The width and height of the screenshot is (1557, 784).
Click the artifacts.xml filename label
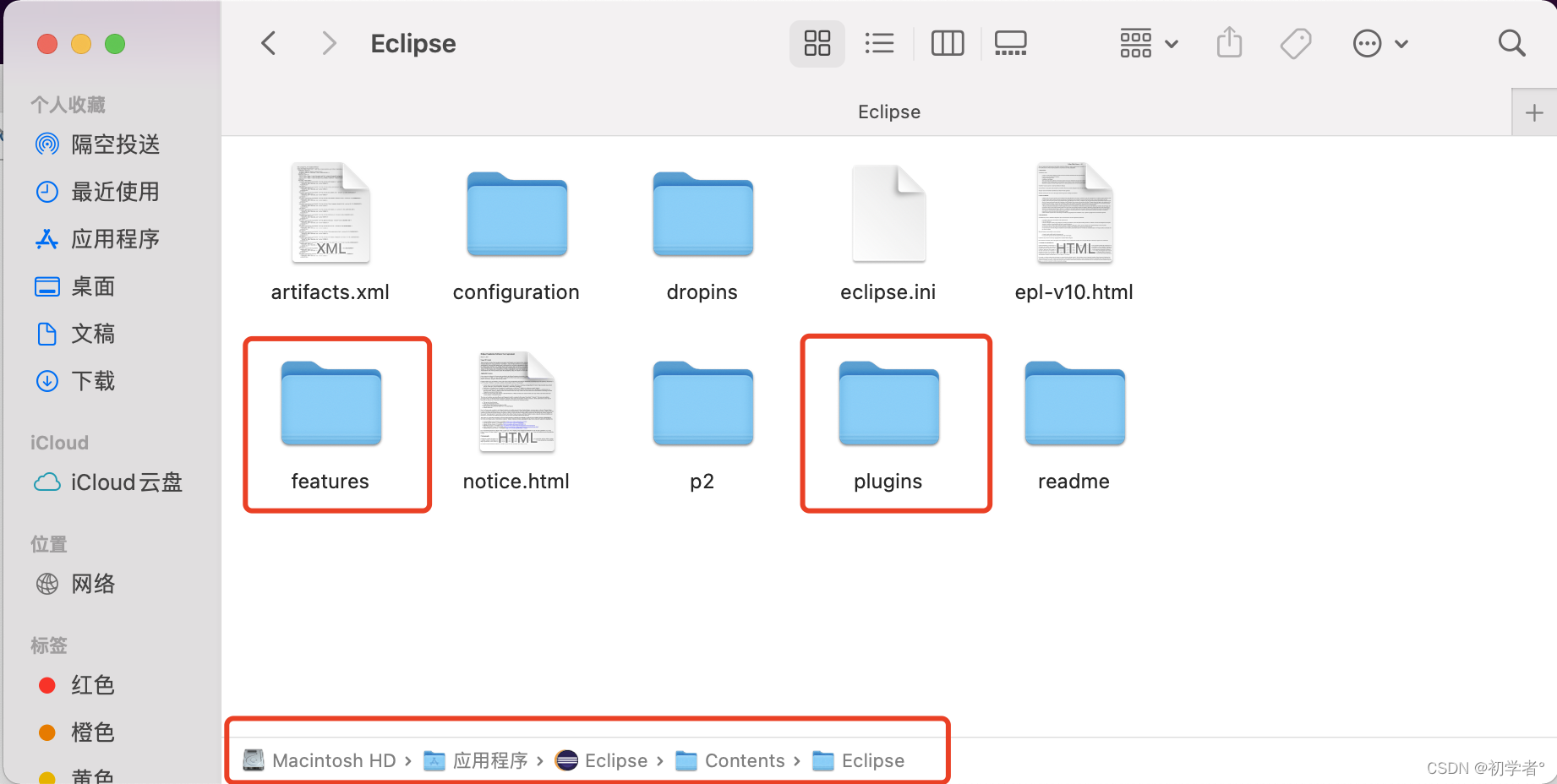tap(331, 292)
